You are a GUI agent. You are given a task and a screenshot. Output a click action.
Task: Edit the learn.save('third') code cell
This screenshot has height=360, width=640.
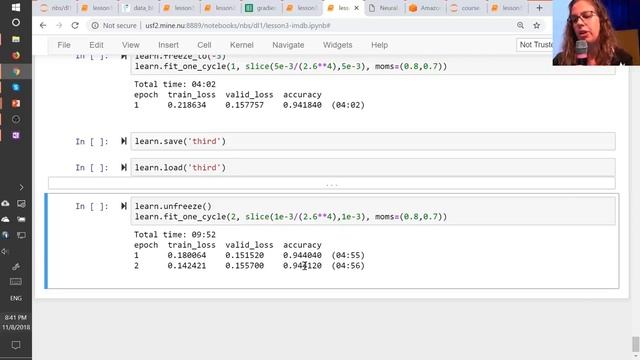373,141
